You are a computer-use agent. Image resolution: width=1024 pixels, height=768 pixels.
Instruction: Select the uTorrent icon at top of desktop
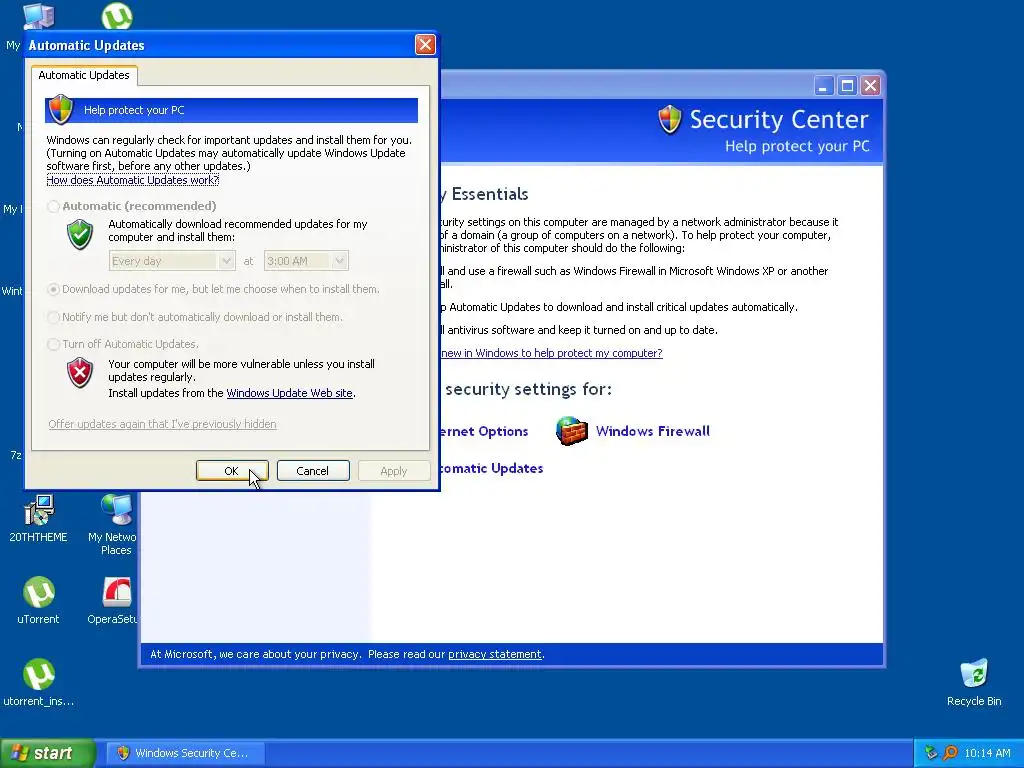[x=117, y=16]
